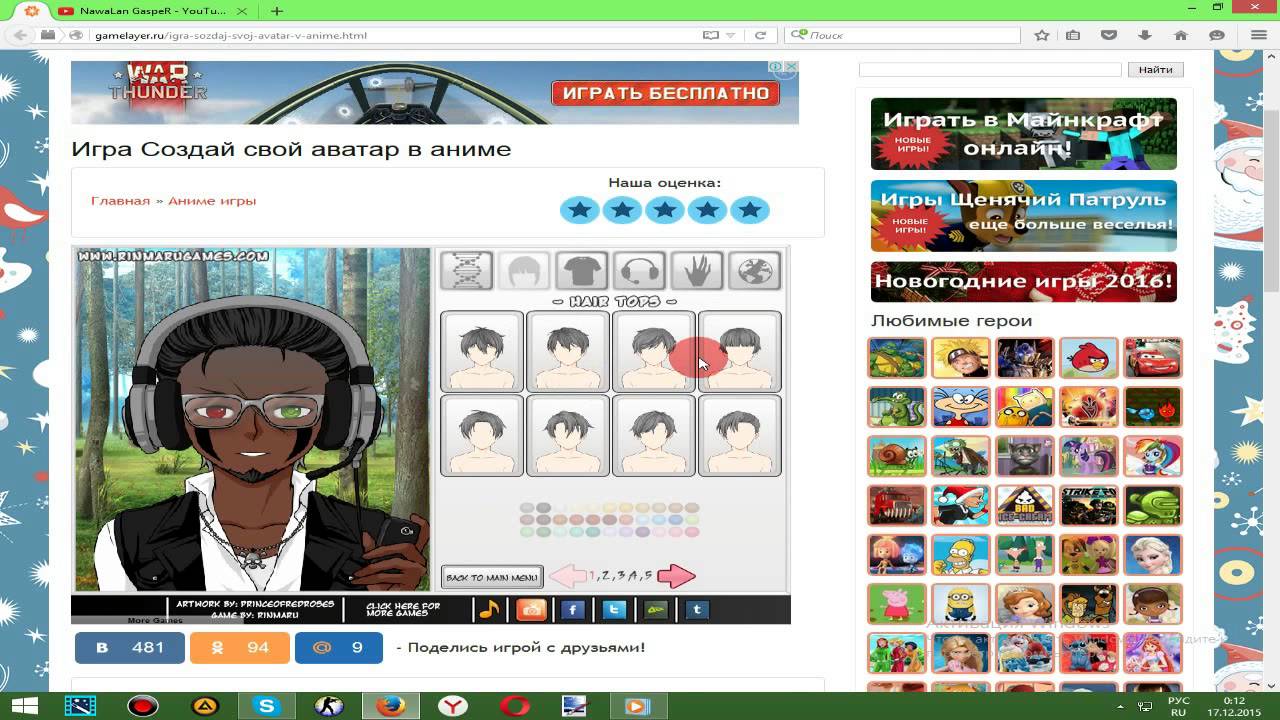The width and height of the screenshot is (1280, 720).
Task: Click the deviantArt icon in game footer
Action: pos(656,609)
